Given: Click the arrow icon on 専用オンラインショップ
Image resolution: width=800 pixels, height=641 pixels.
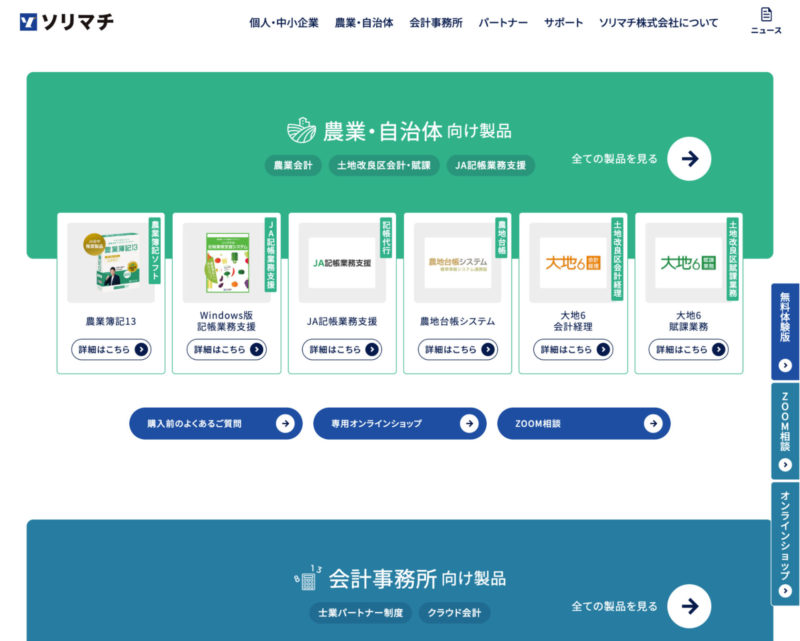Looking at the screenshot, I should pos(469,423).
